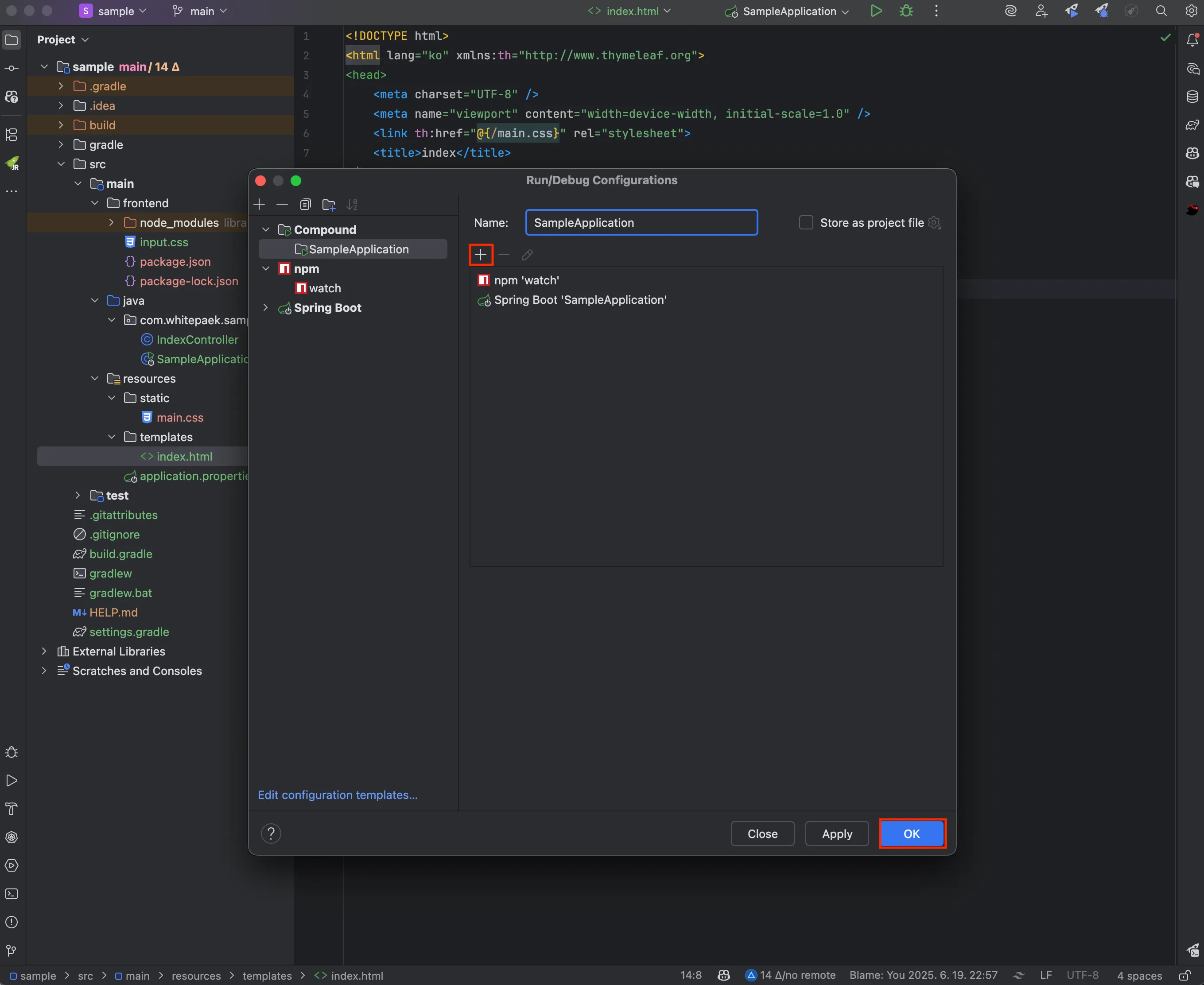Click the OK button

[x=911, y=834]
